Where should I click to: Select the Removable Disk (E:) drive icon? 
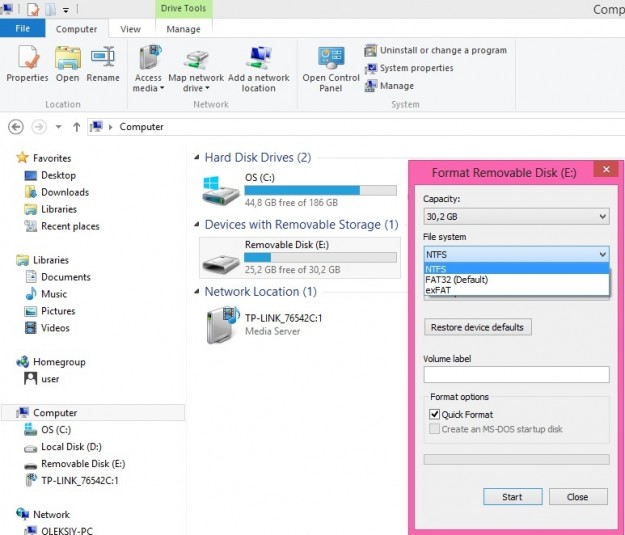[220, 262]
